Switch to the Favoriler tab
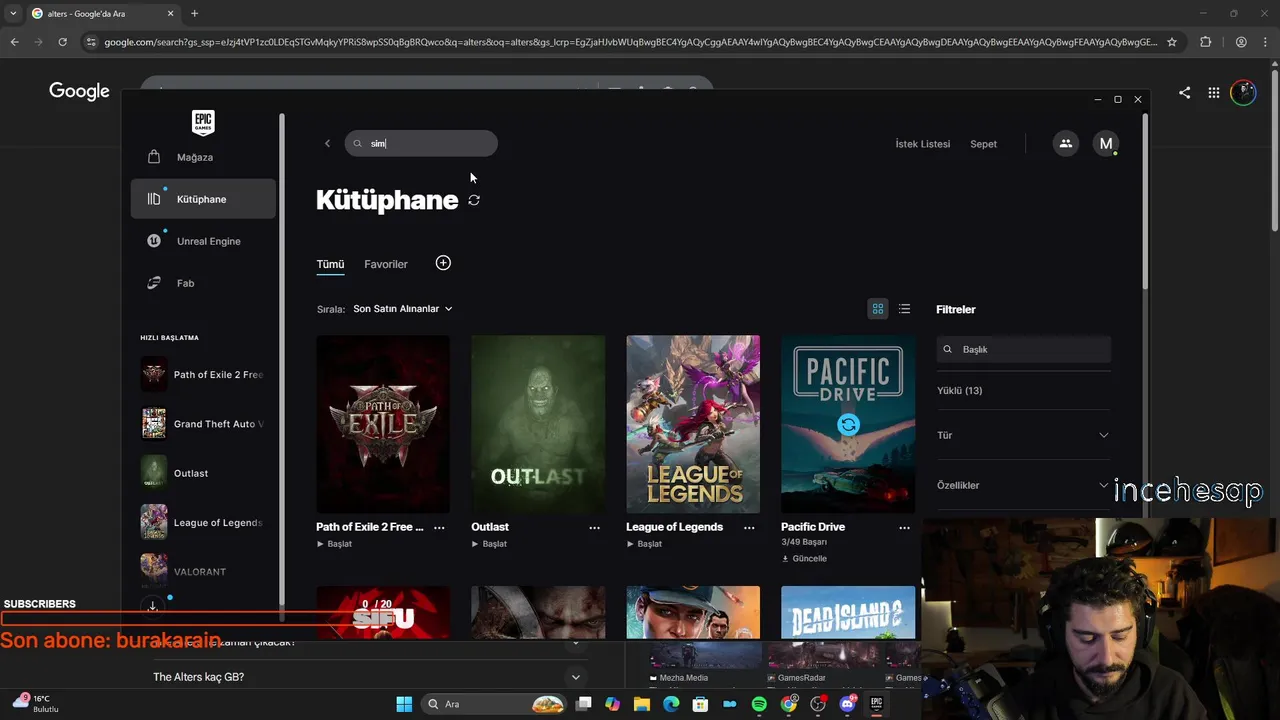Screen dimensions: 1280x720 click(386, 264)
